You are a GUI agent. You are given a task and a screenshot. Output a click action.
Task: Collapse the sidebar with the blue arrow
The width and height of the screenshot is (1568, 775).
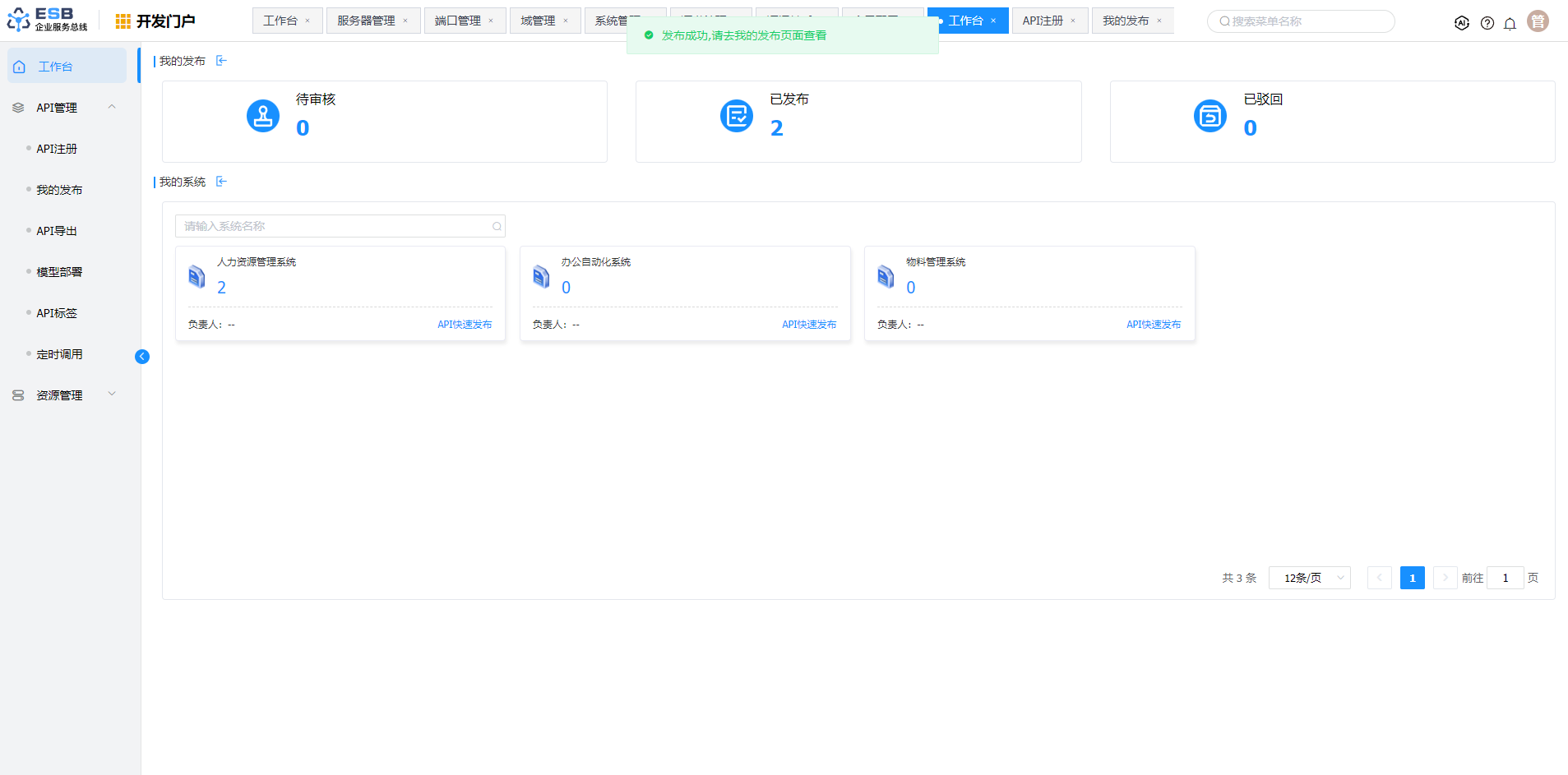tap(142, 357)
